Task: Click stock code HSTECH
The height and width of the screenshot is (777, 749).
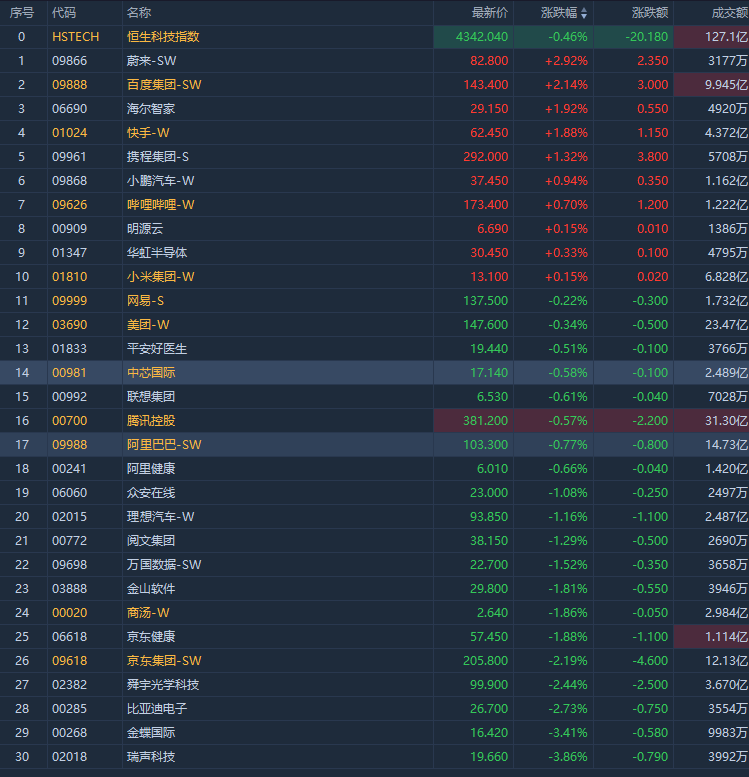Action: point(75,37)
